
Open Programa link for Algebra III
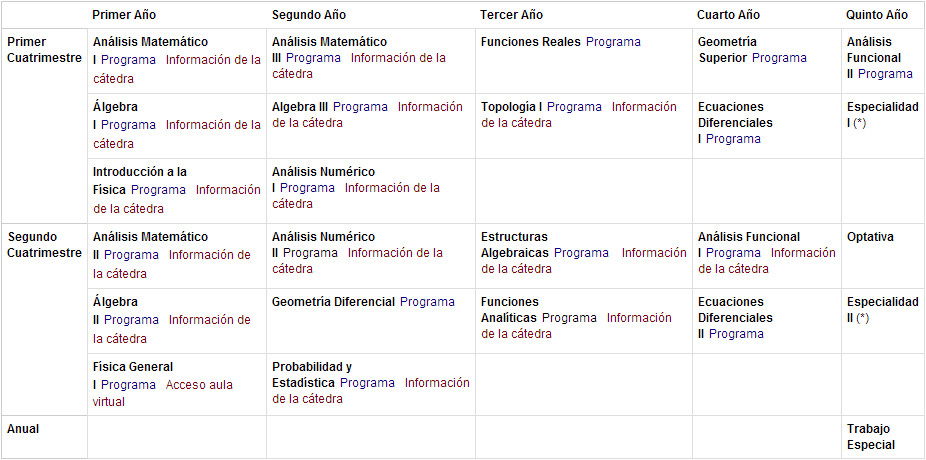pos(360,107)
